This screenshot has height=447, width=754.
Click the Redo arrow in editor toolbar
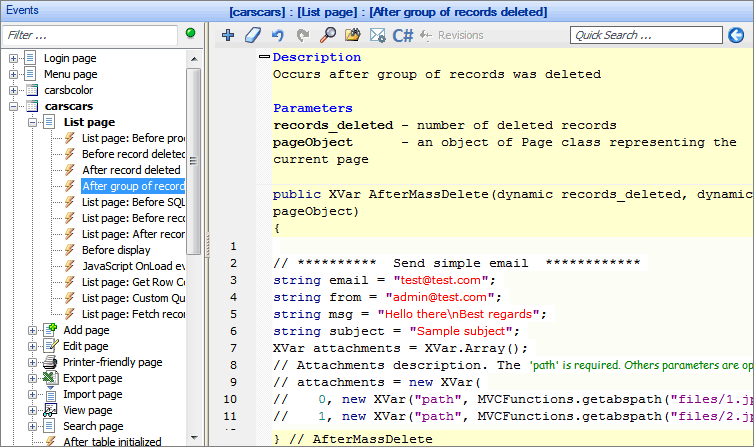coord(301,35)
